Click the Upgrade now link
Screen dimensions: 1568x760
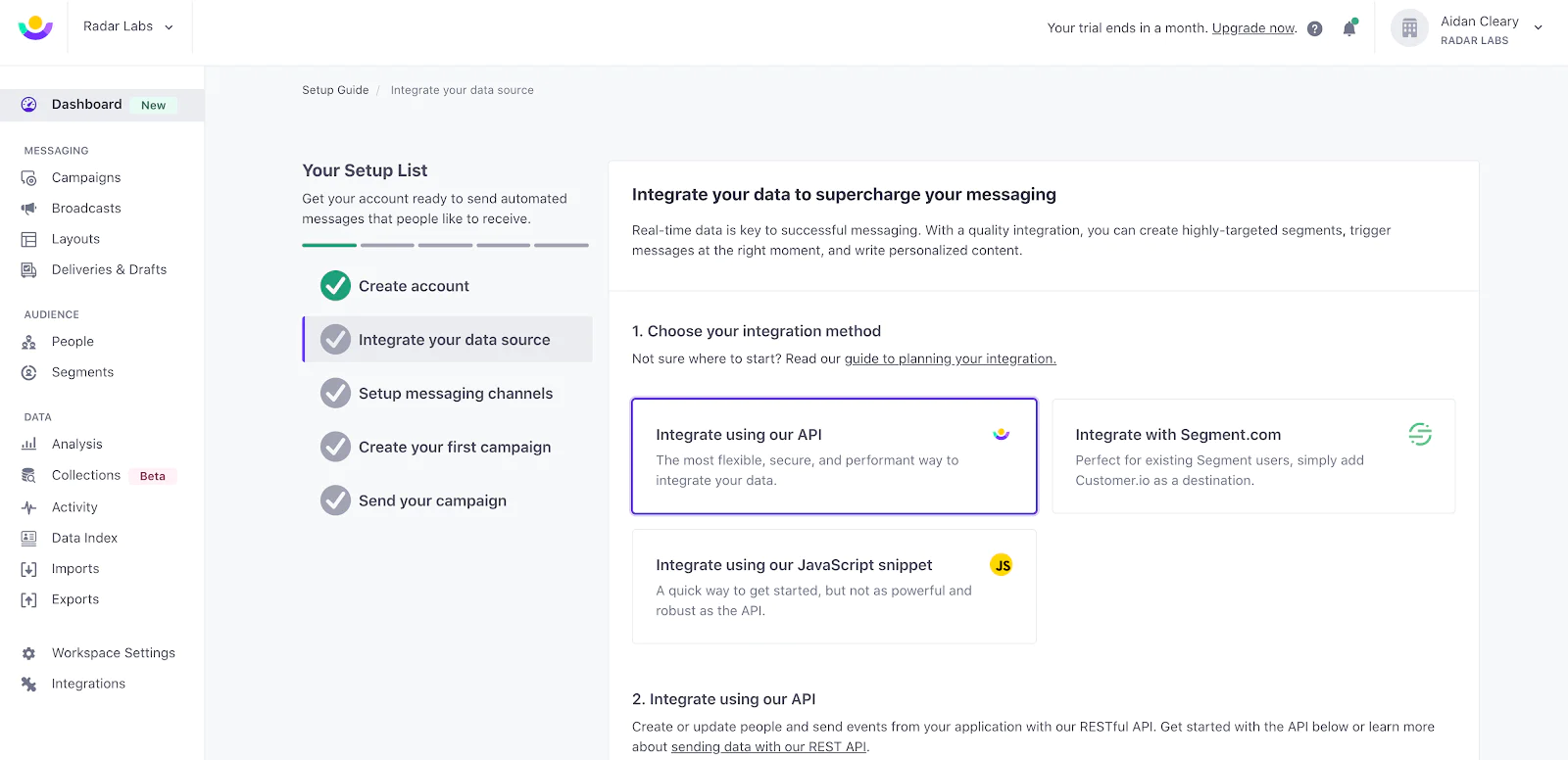point(1252,27)
